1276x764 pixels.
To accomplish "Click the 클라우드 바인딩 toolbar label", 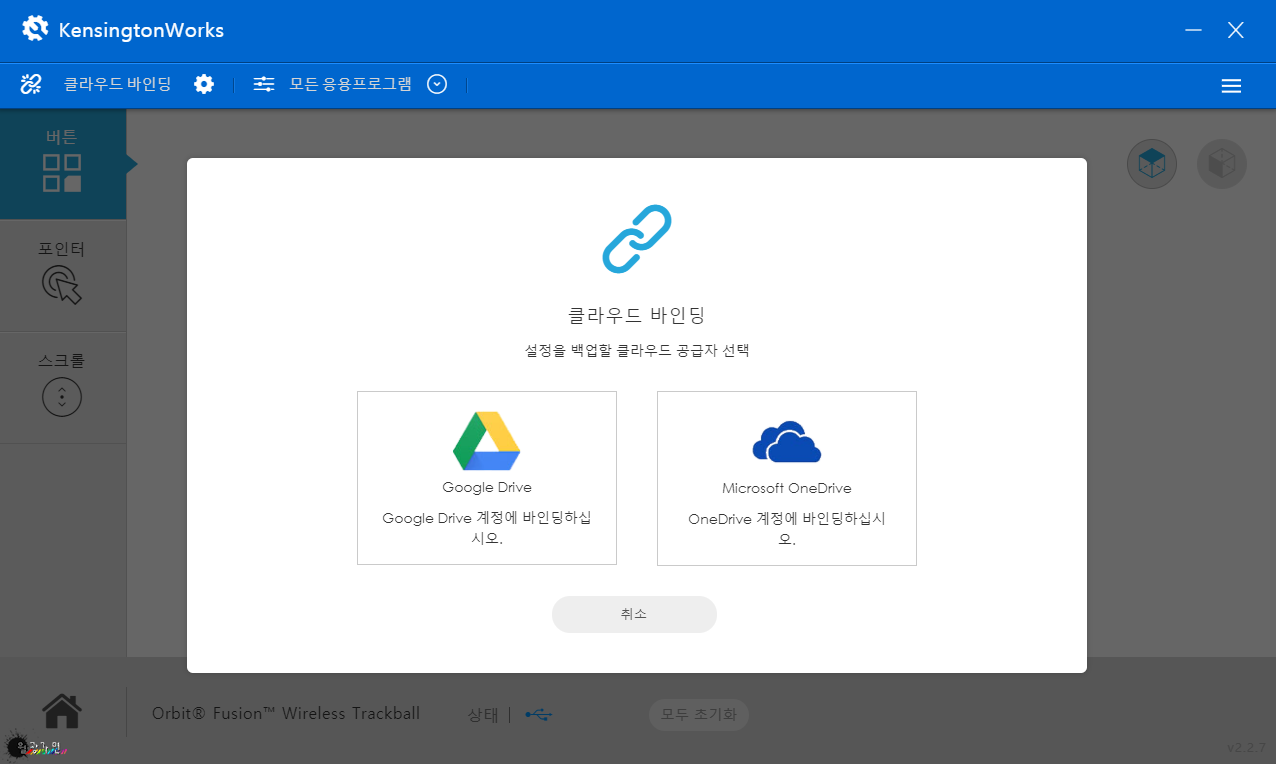I will 118,84.
